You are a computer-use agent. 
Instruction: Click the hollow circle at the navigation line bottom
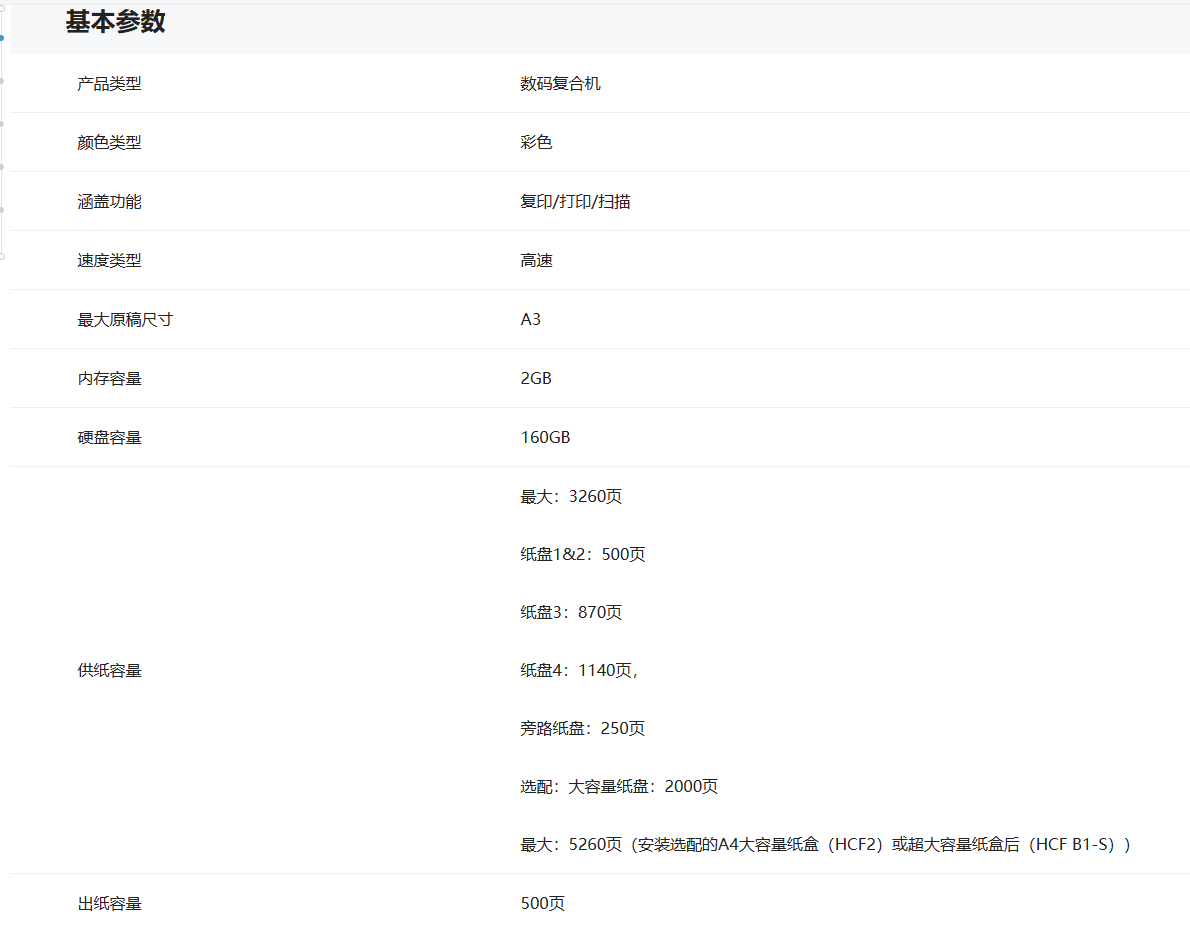tap(2, 256)
